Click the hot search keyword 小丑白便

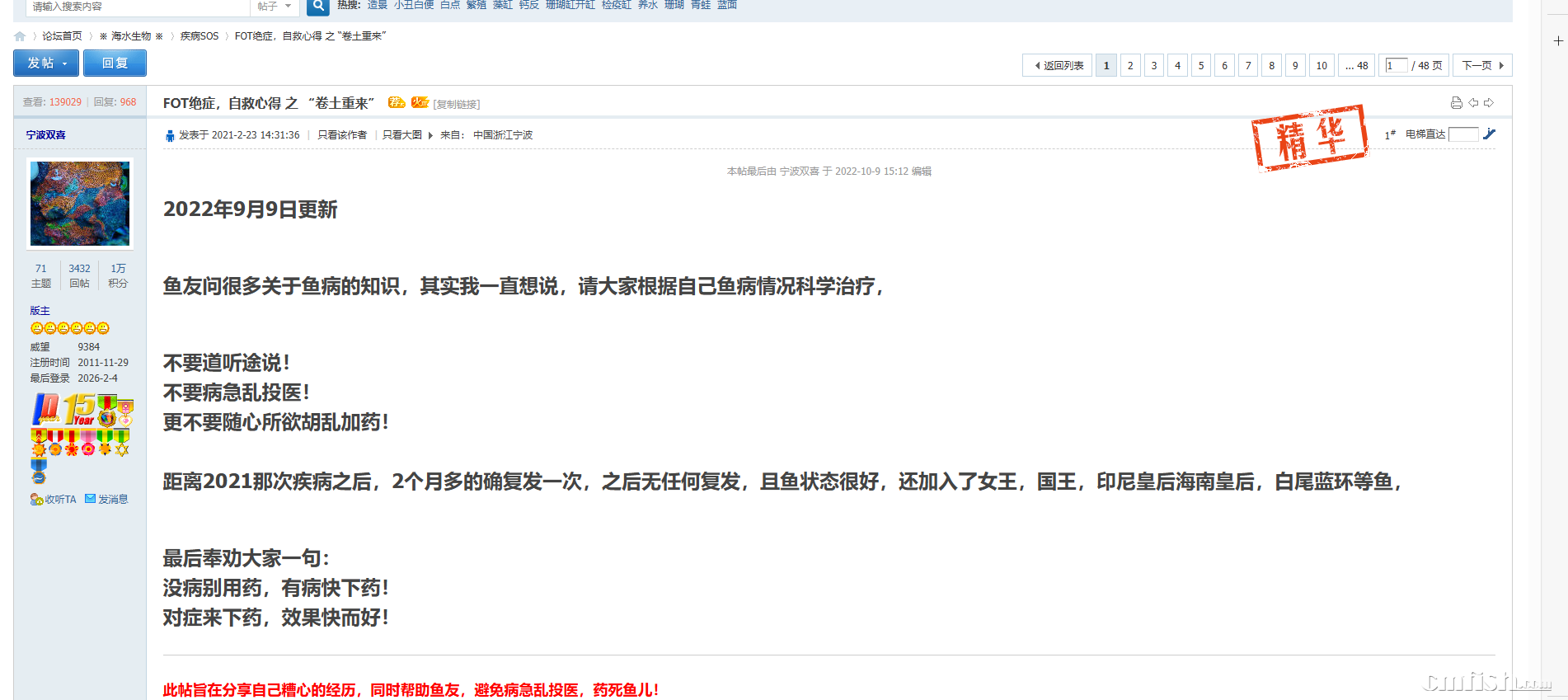coord(414,5)
